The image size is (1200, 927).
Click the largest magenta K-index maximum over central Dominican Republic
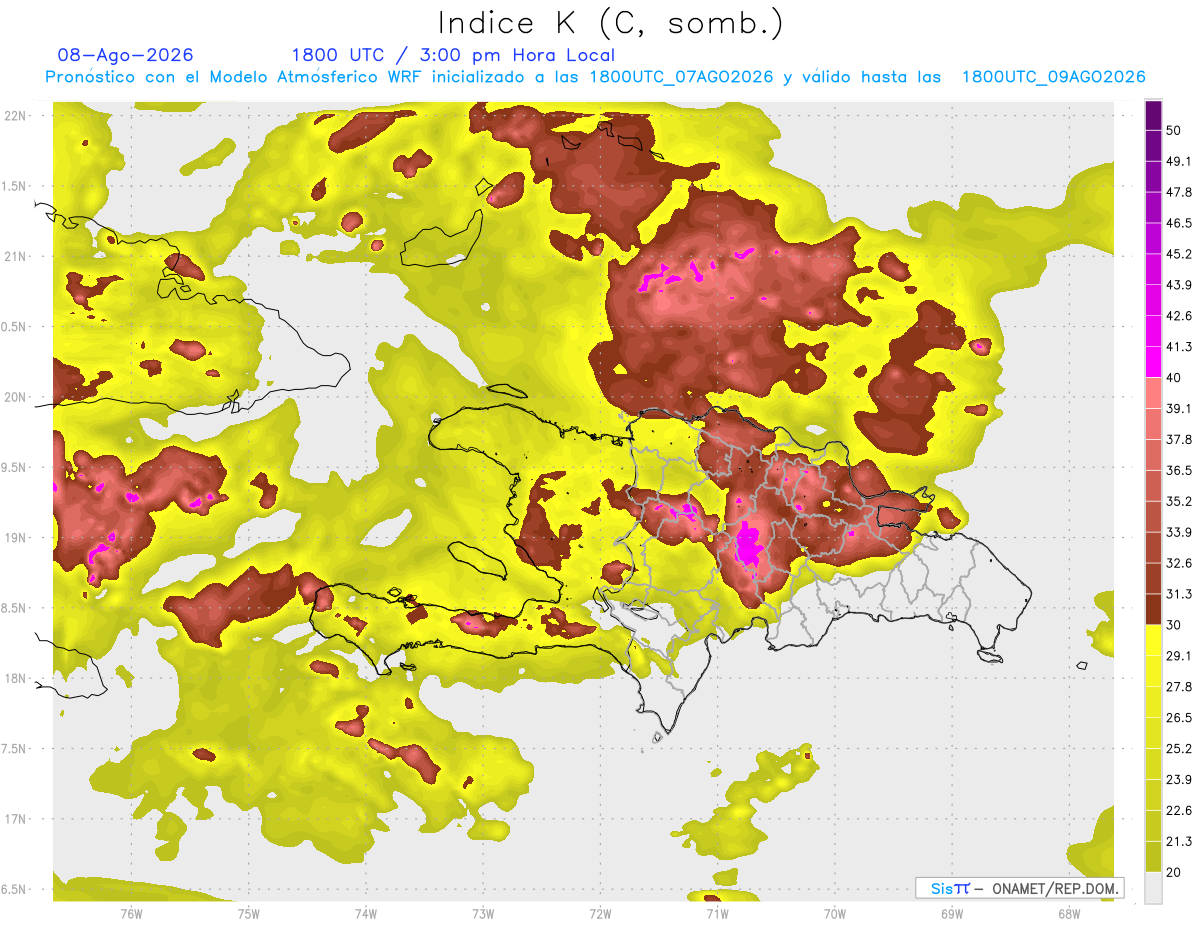(x=748, y=544)
